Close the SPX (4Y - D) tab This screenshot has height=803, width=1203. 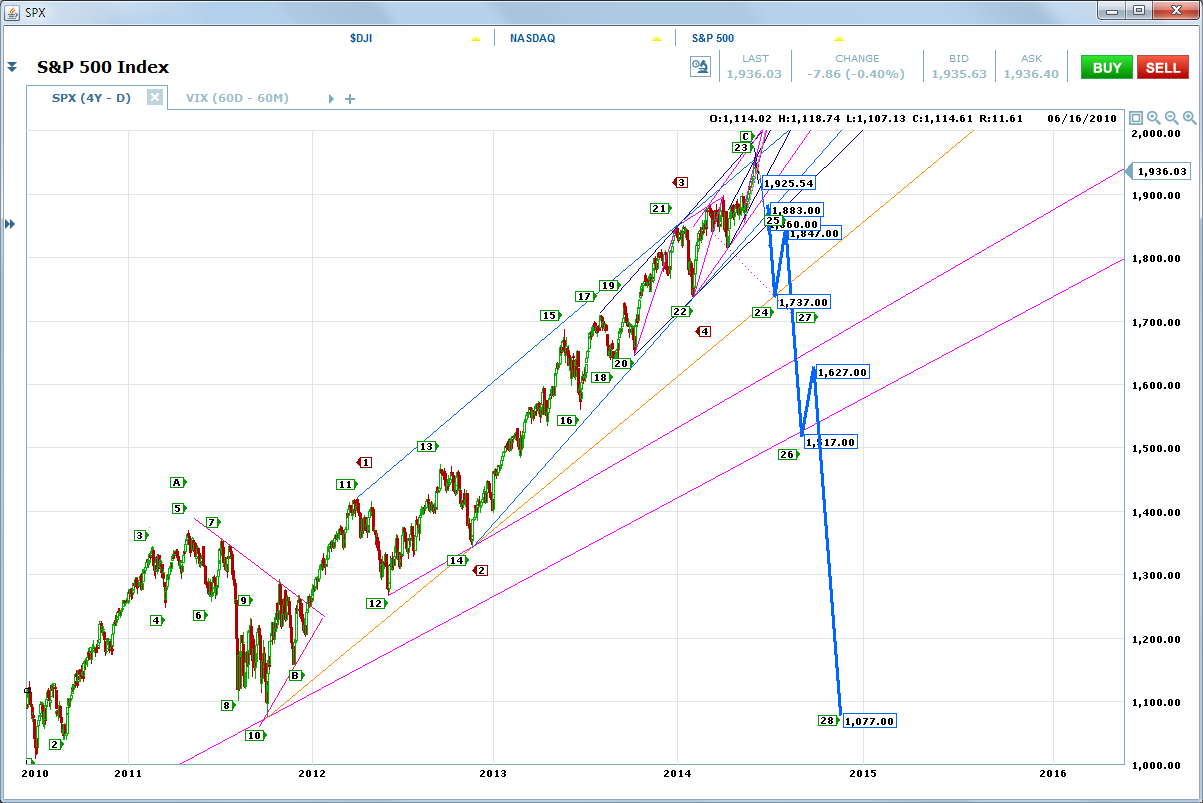coord(155,97)
